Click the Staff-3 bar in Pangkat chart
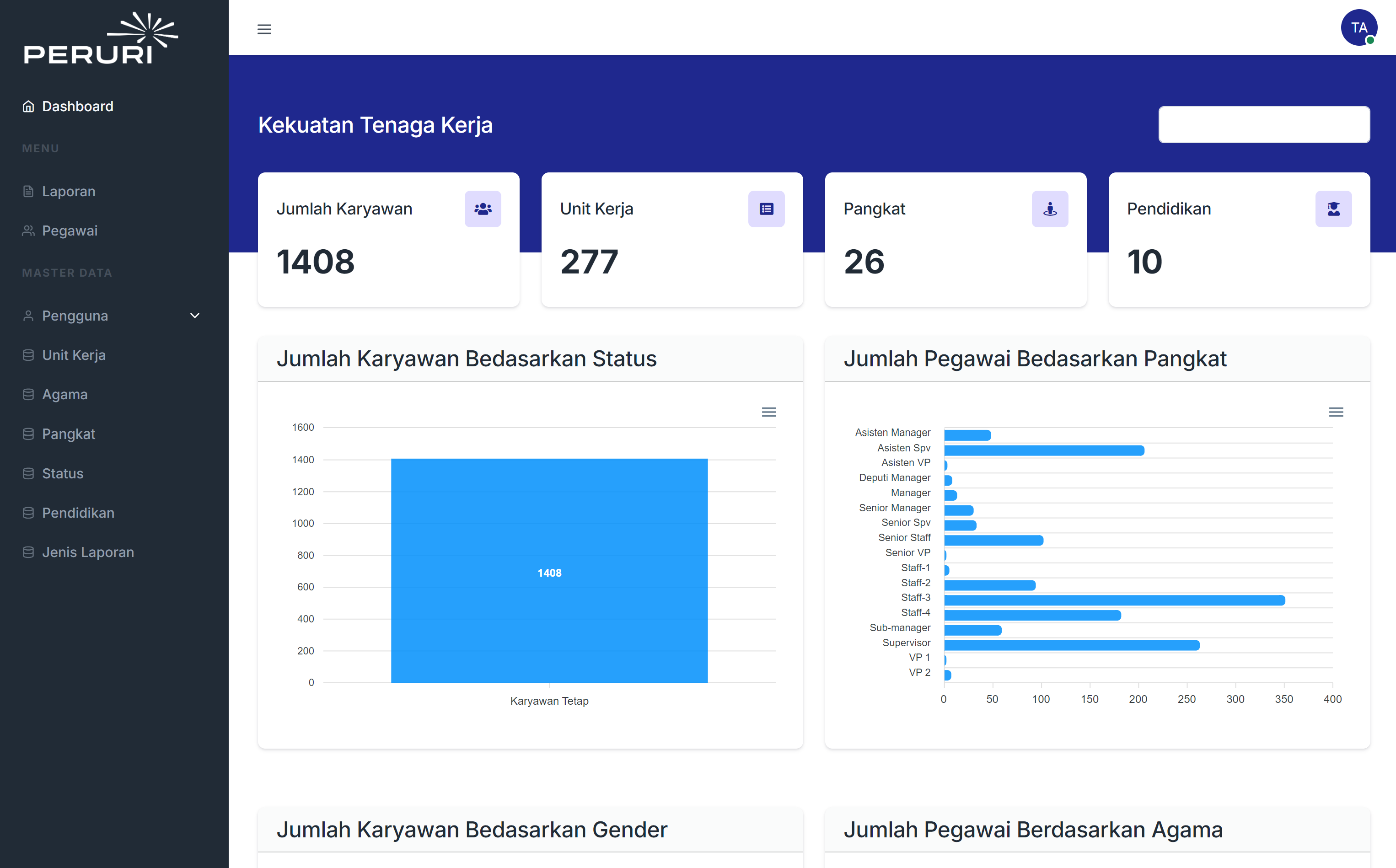 [1114, 600]
